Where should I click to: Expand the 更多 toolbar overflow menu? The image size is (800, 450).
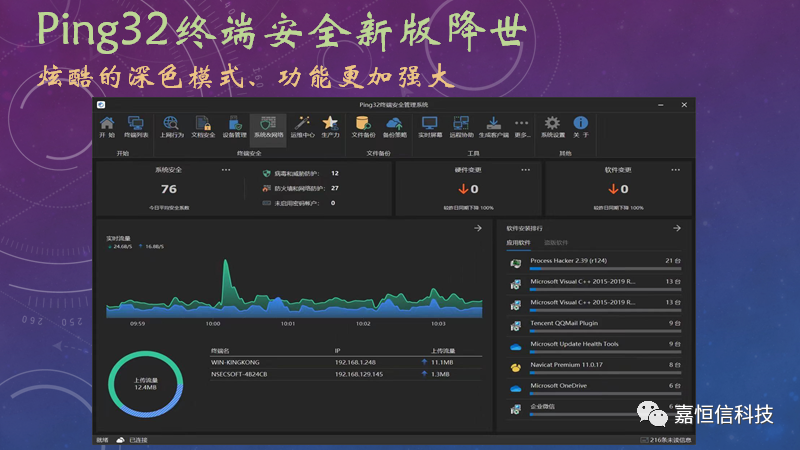point(521,127)
